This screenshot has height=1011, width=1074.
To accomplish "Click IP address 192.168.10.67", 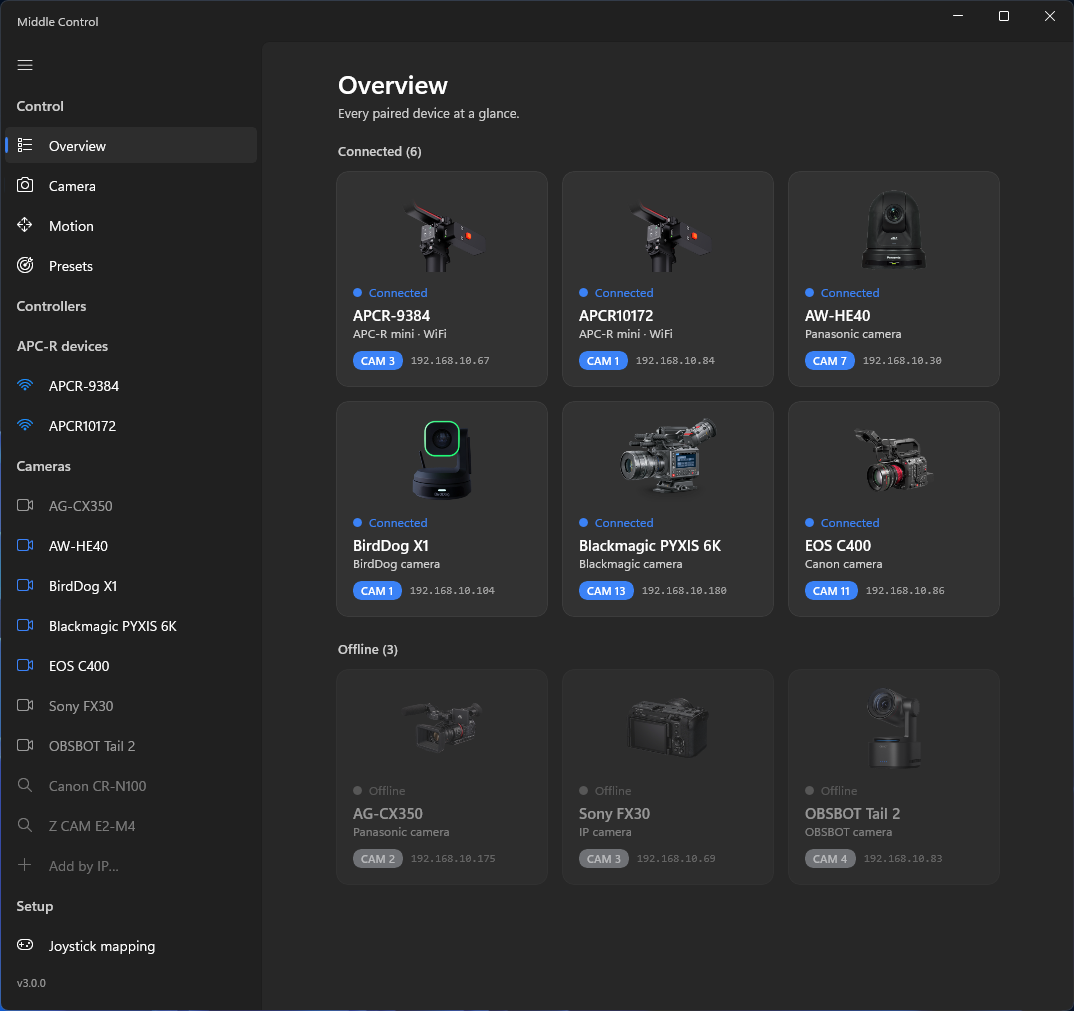I will click(450, 361).
